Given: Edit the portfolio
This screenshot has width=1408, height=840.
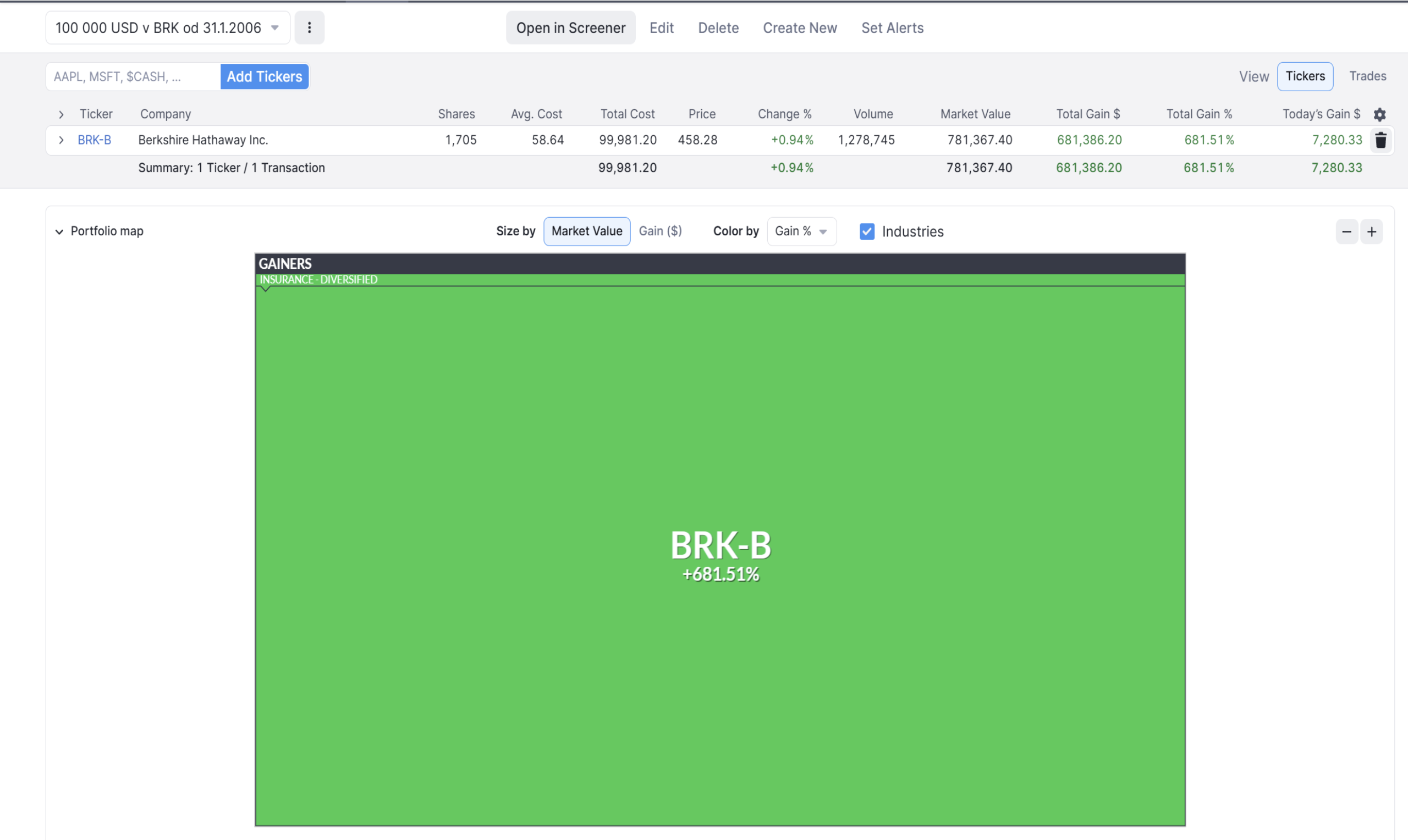Looking at the screenshot, I should pyautogui.click(x=661, y=27).
